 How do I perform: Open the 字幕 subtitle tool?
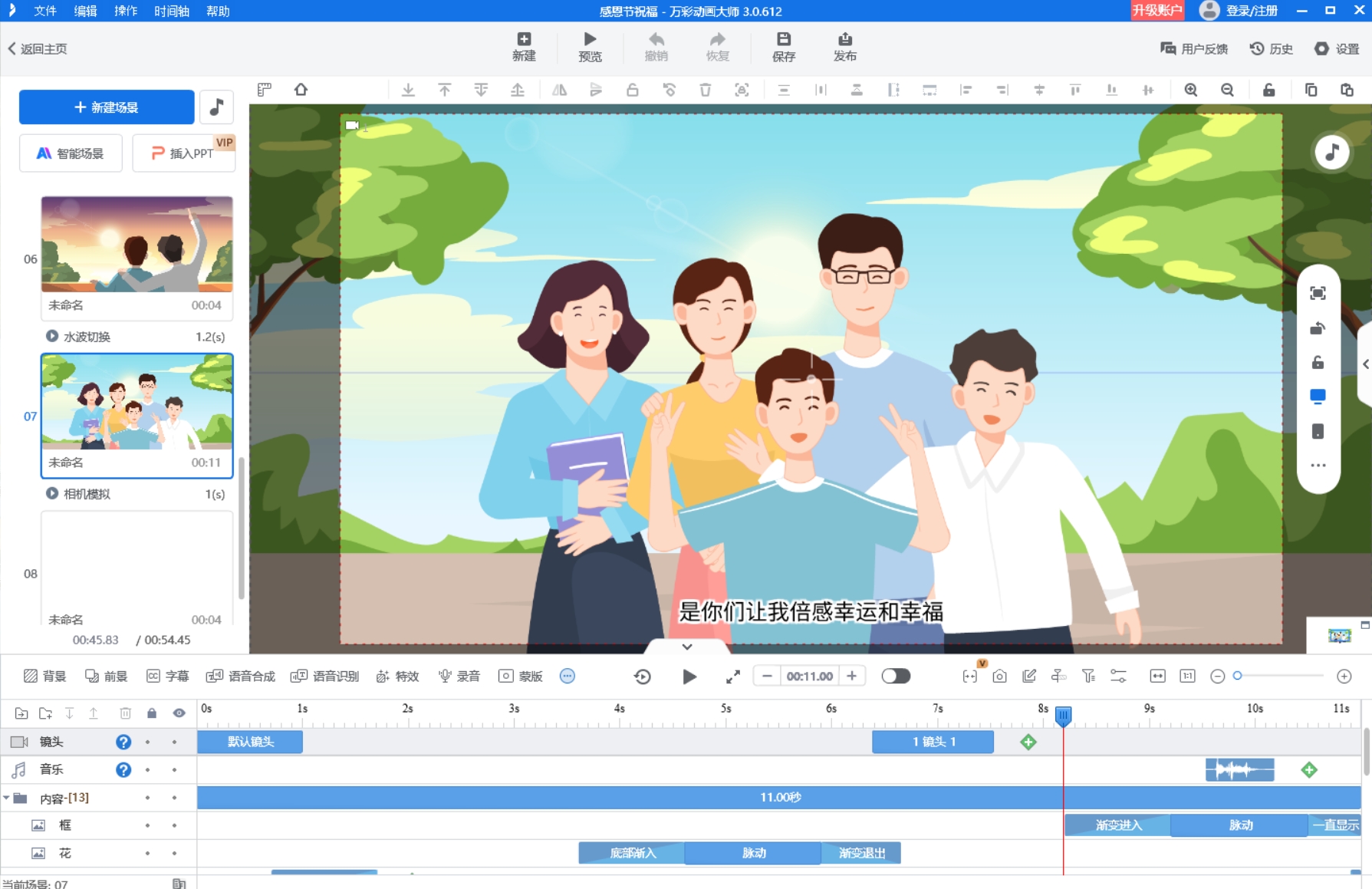[167, 676]
